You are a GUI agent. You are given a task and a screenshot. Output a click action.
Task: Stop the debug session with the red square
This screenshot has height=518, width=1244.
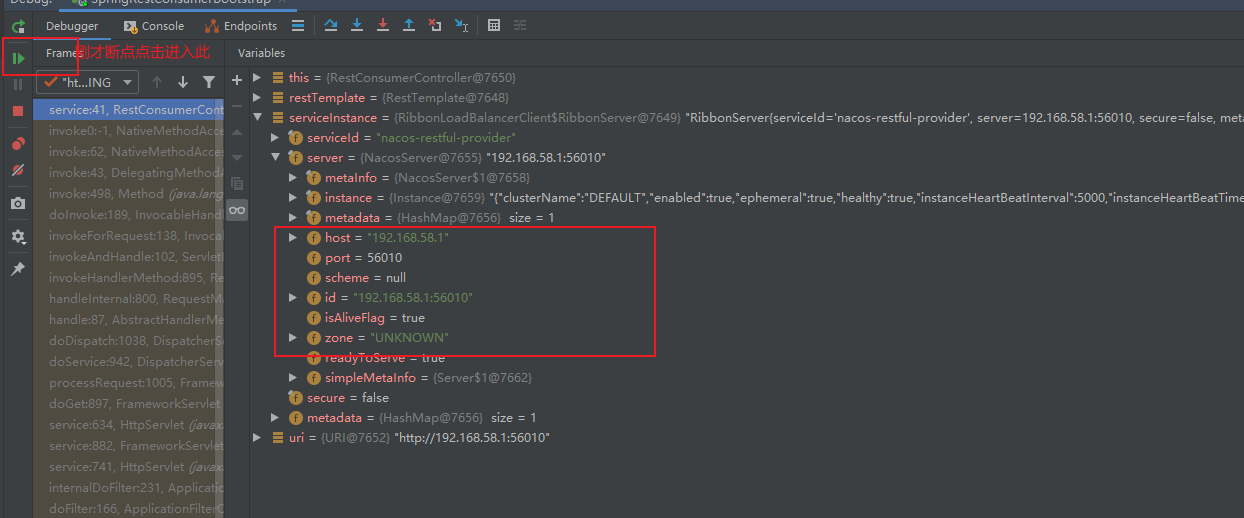click(x=18, y=111)
